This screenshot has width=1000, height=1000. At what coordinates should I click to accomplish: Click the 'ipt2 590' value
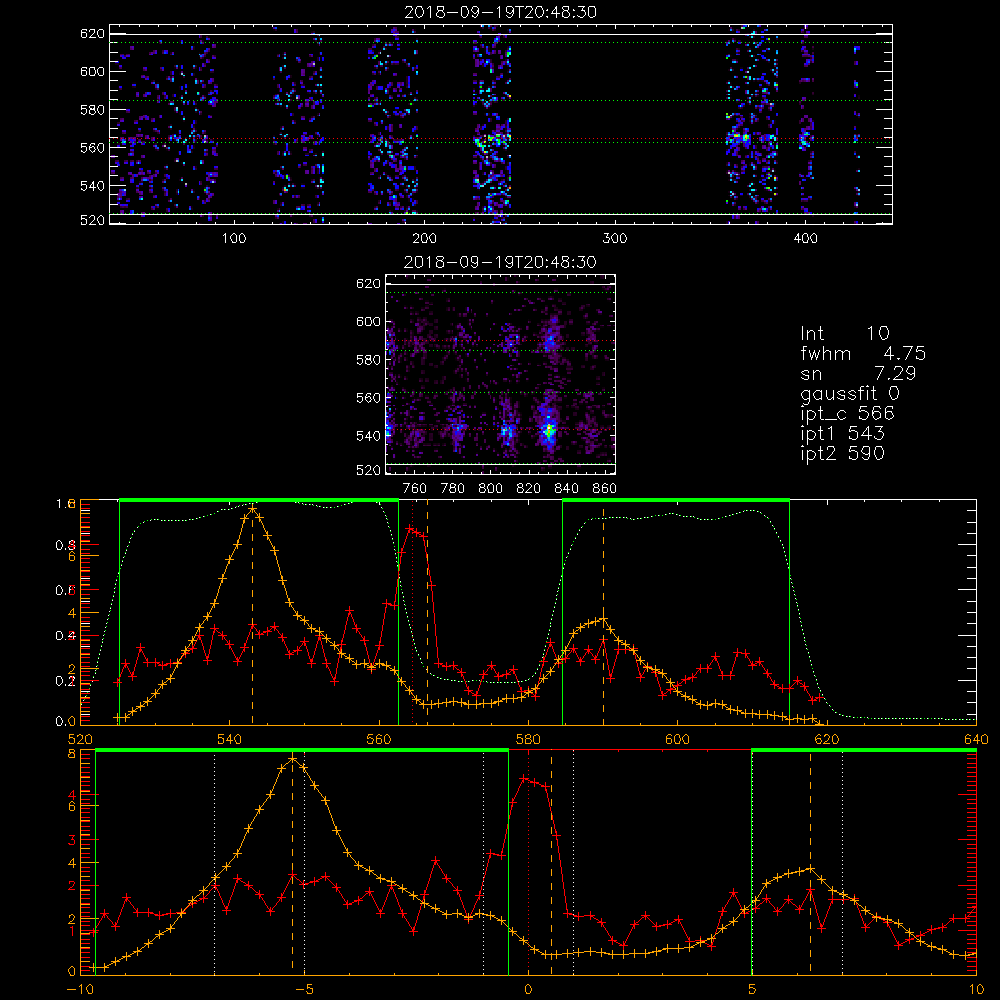click(842, 453)
